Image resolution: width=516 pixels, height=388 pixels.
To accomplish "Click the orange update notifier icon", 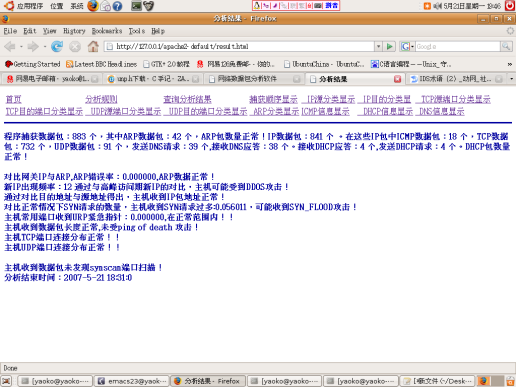I will click(x=427, y=6).
